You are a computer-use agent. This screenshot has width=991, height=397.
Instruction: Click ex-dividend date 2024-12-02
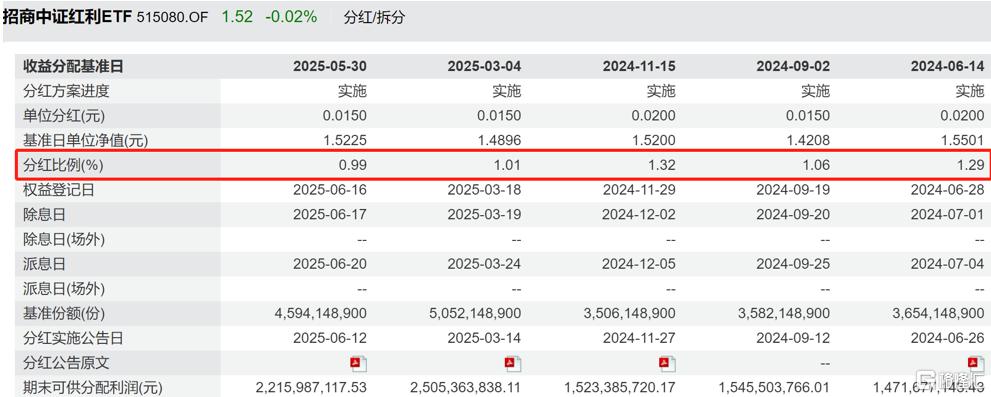point(638,215)
